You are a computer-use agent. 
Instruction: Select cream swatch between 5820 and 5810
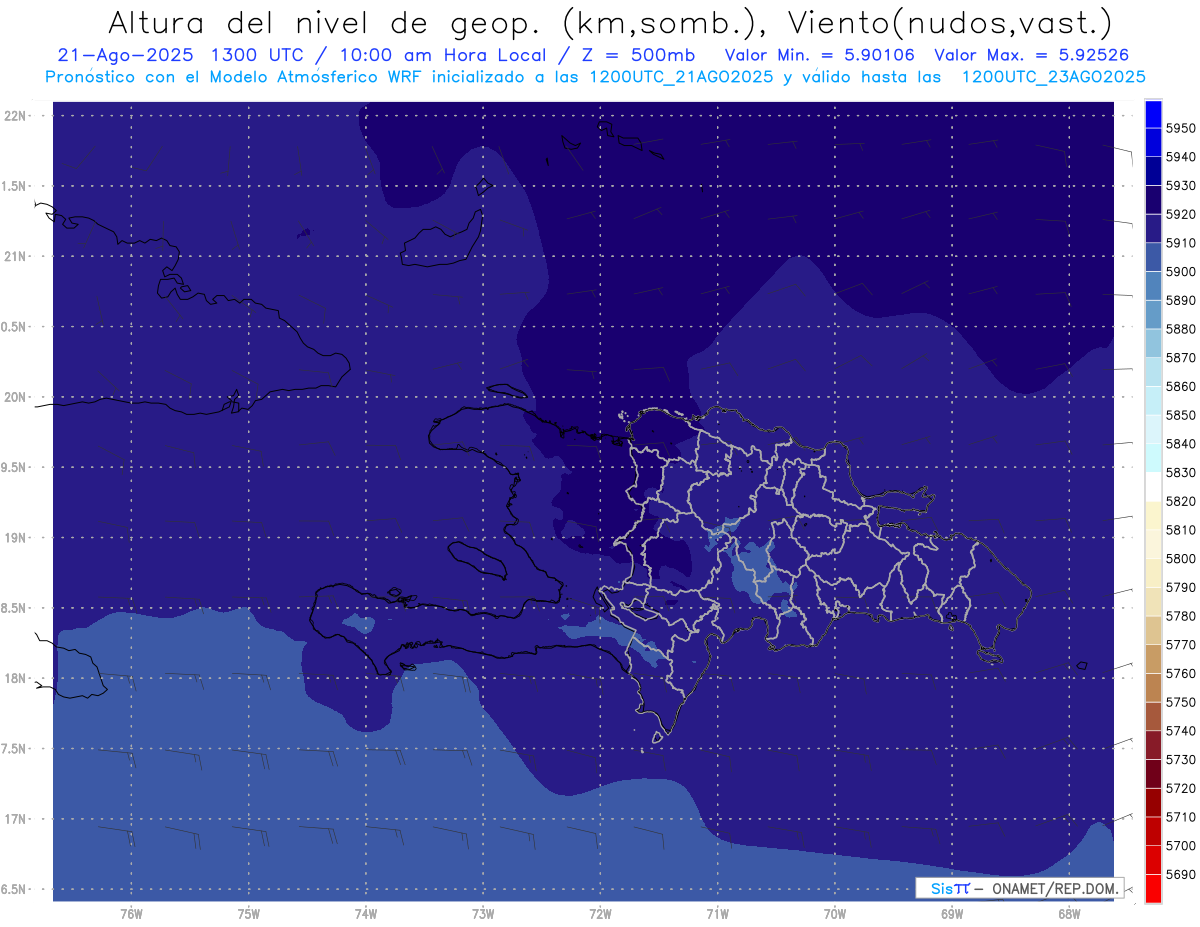[x=1153, y=515]
